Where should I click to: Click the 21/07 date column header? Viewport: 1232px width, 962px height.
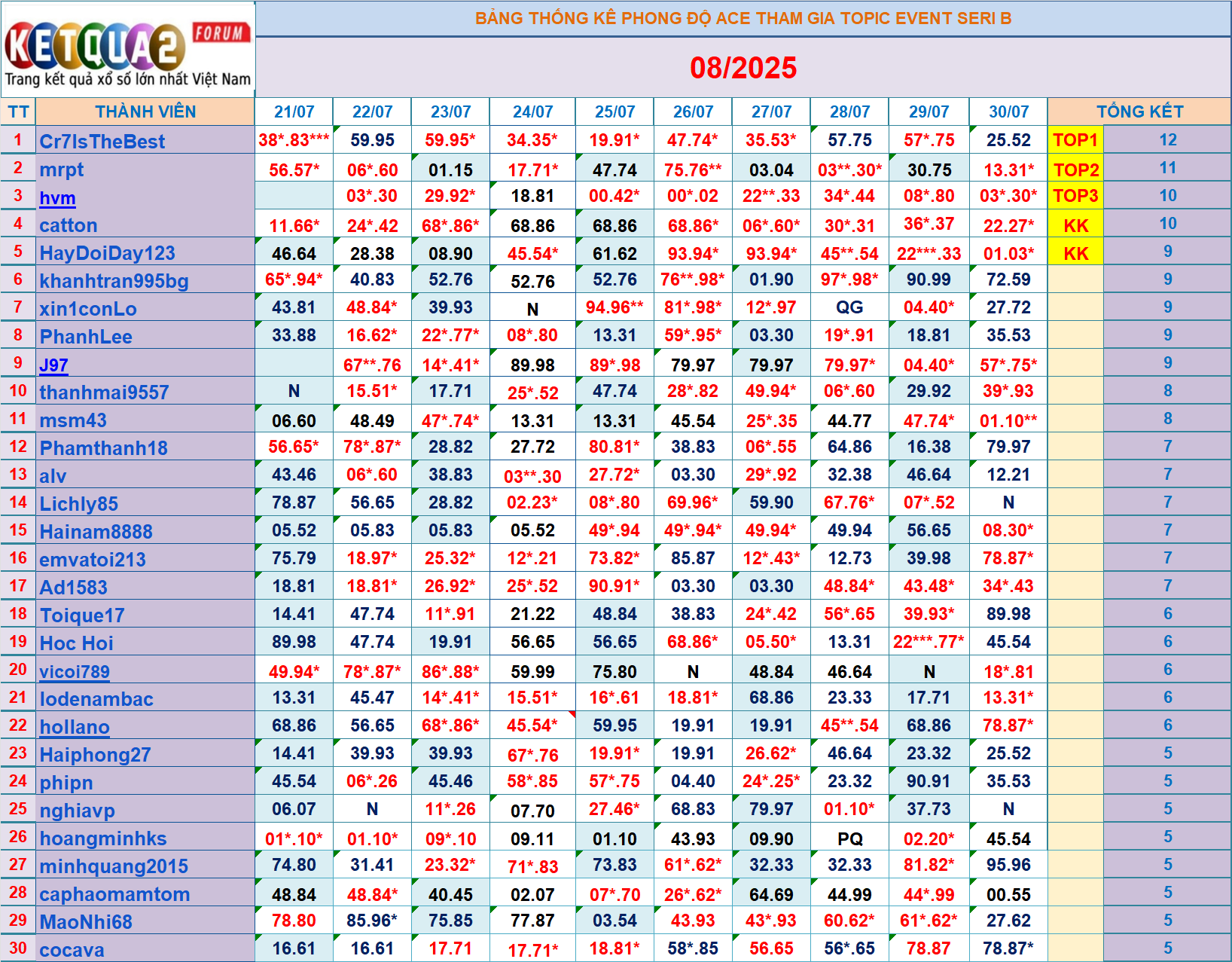tap(294, 112)
